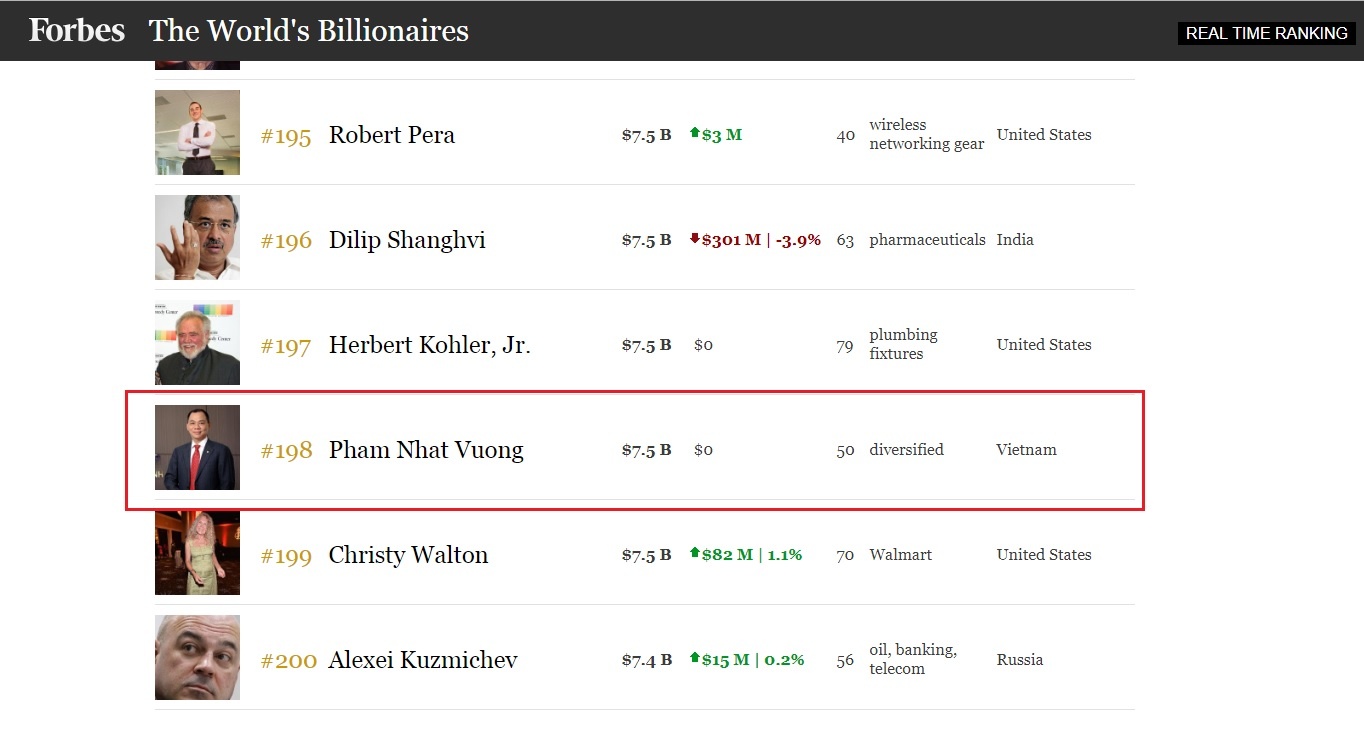This screenshot has height=748, width=1364.
Task: Select Herbert Kohler, Jr.'s photo thumbnail
Action: point(197,342)
